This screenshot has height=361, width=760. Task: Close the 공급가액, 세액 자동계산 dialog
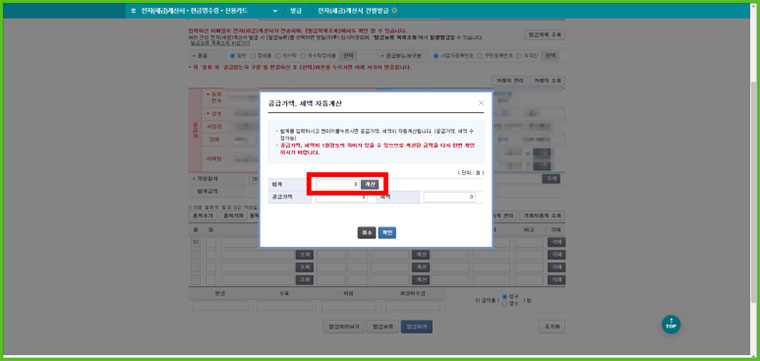481,103
